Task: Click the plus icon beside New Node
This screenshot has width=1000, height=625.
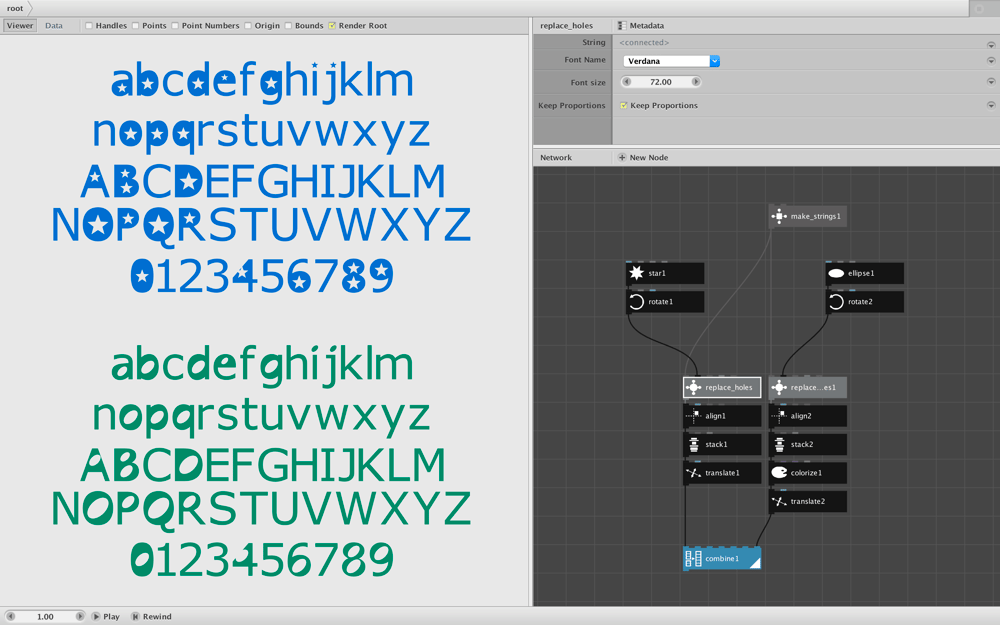Action: pyautogui.click(x=622, y=158)
